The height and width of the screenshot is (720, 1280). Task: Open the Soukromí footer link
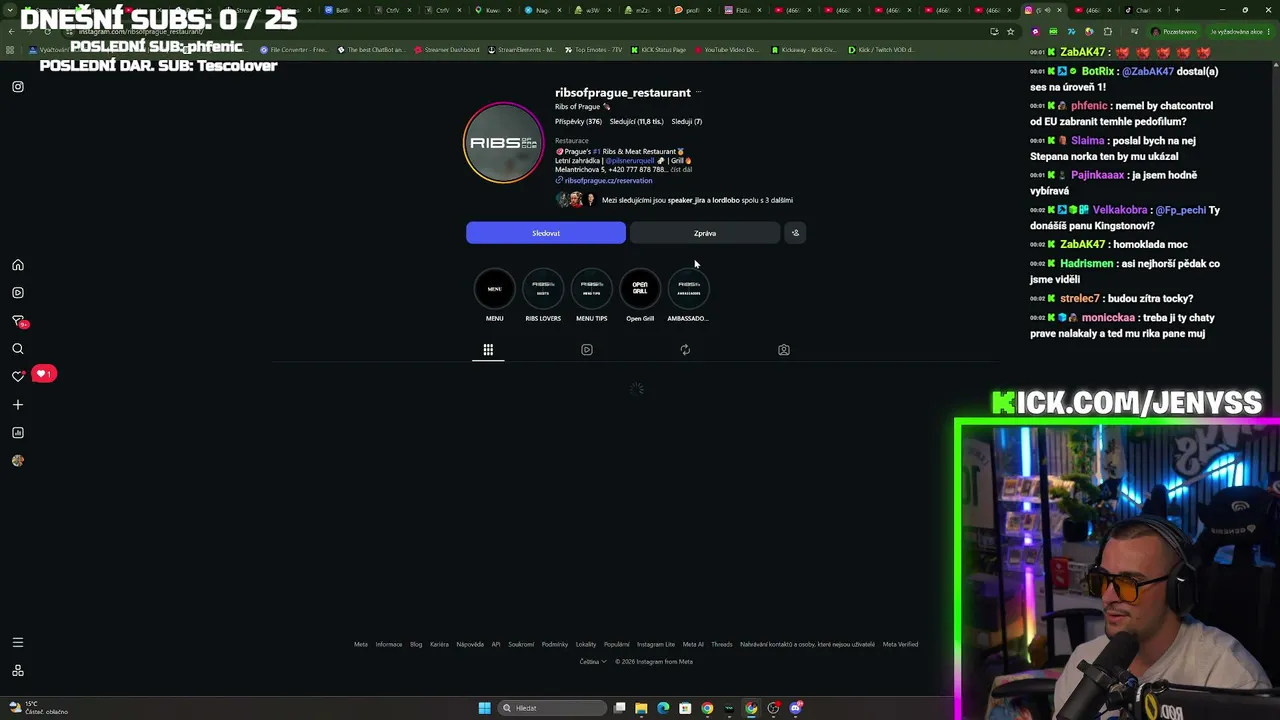(521, 644)
